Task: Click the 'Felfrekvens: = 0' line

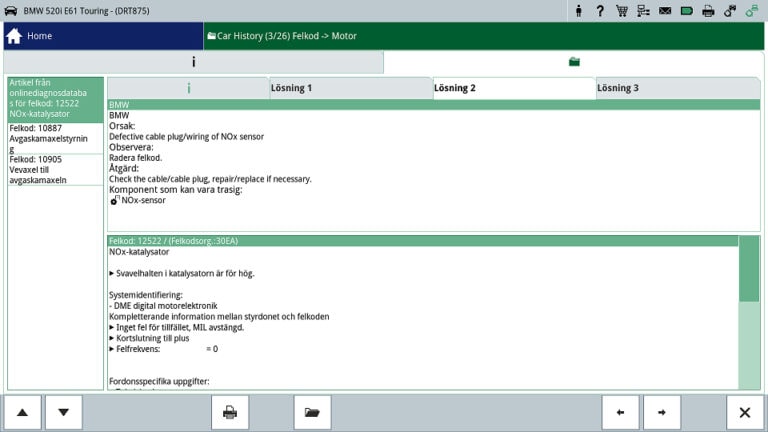Action: point(164,349)
